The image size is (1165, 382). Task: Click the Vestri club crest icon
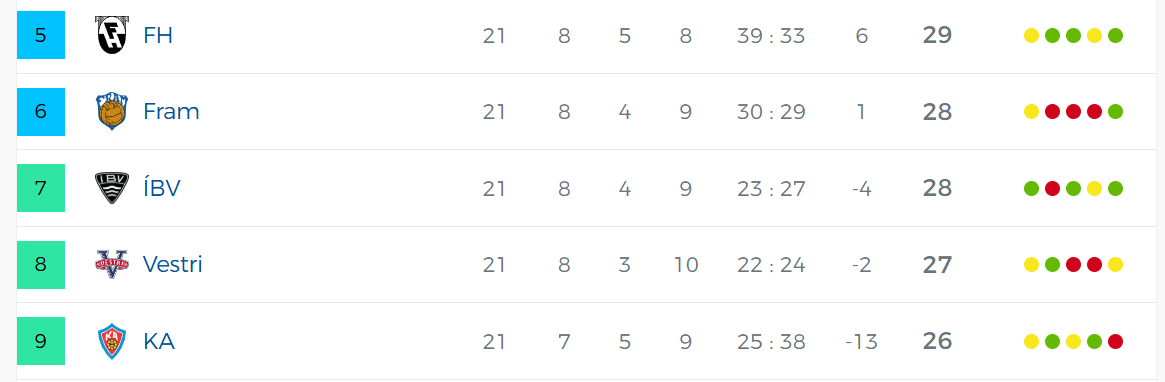click(x=112, y=264)
